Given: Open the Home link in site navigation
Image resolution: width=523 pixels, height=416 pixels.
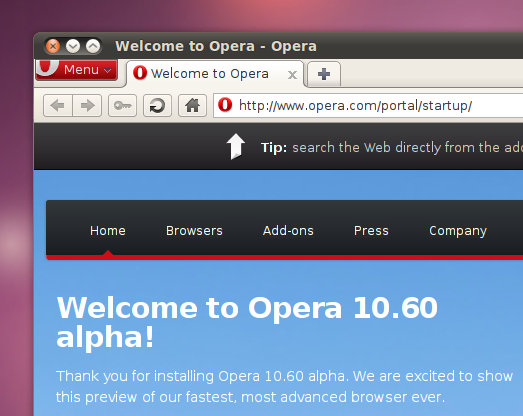Looking at the screenshot, I should coord(108,231).
